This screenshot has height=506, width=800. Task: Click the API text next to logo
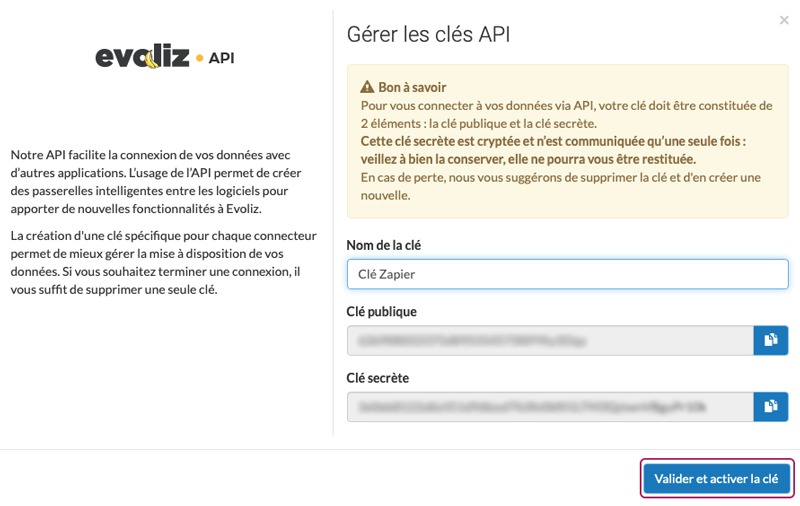point(221,58)
